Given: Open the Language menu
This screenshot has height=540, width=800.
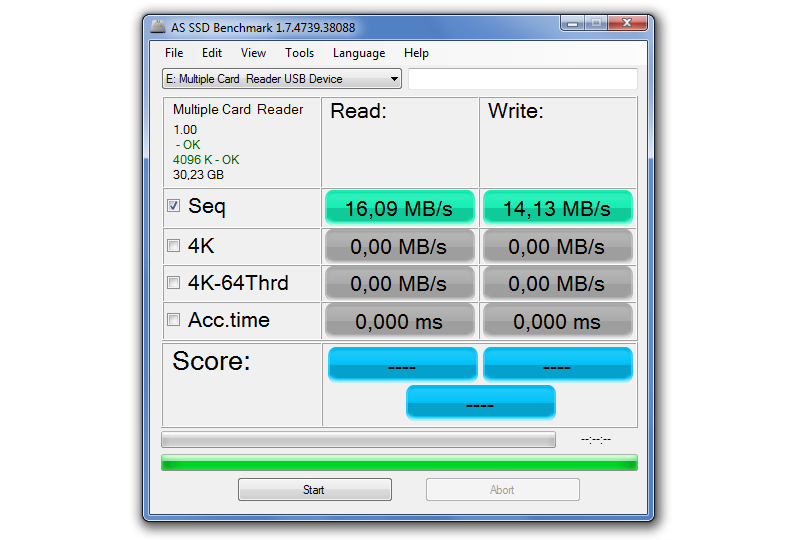Looking at the screenshot, I should pos(358,53).
